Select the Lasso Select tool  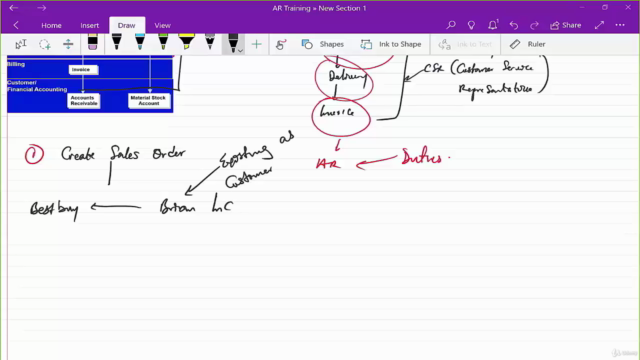[x=44, y=44]
